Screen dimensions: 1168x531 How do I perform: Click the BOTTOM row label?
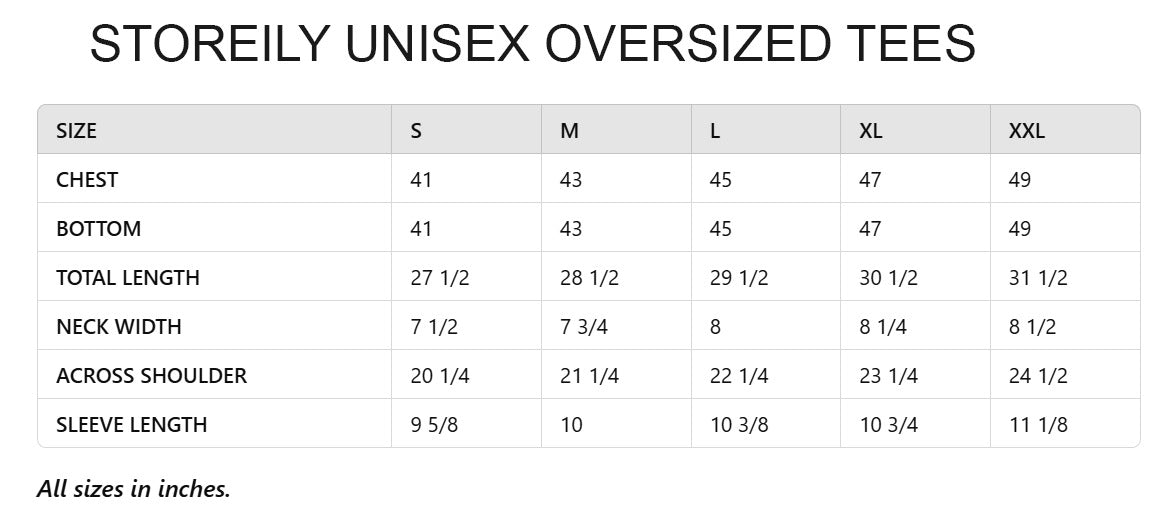98,229
